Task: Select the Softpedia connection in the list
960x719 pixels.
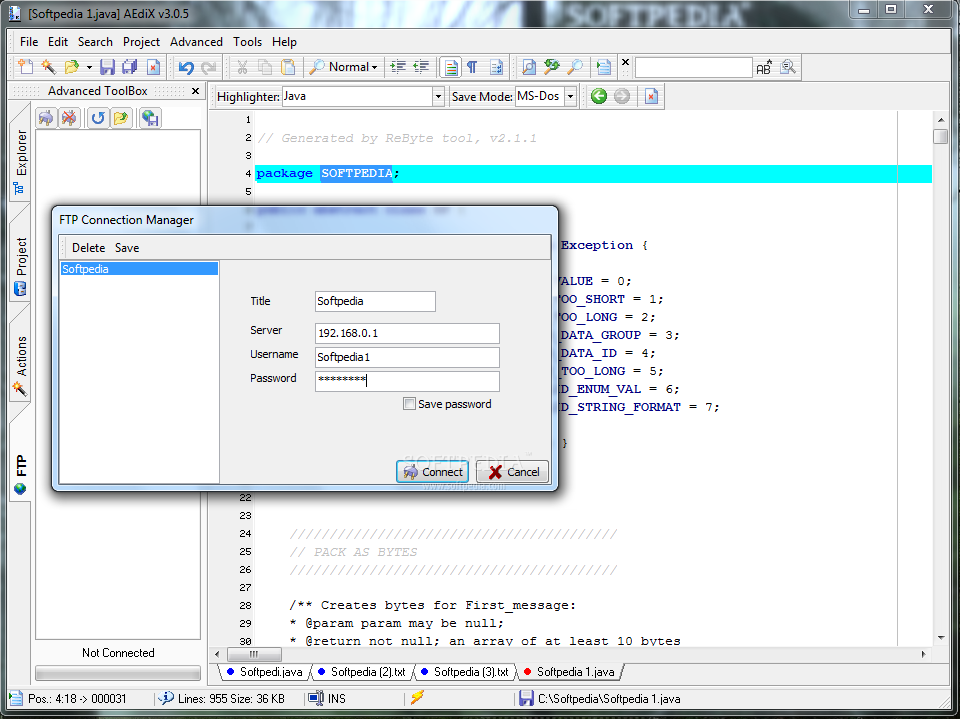Action: click(x=139, y=269)
